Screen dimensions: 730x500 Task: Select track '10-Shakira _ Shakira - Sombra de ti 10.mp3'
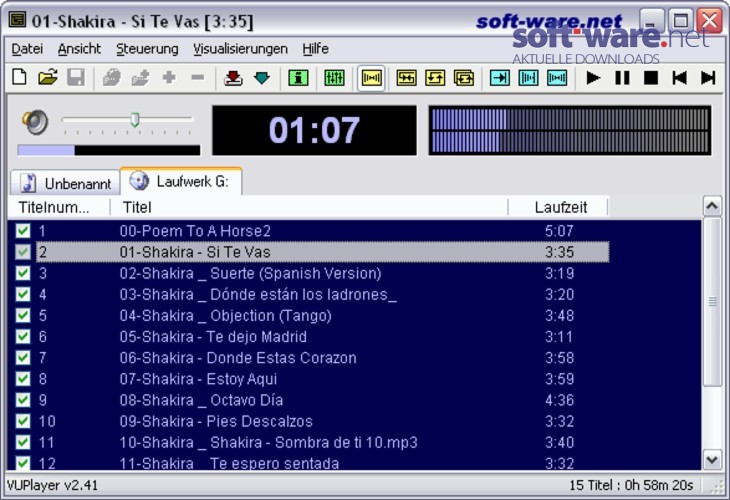click(x=269, y=442)
